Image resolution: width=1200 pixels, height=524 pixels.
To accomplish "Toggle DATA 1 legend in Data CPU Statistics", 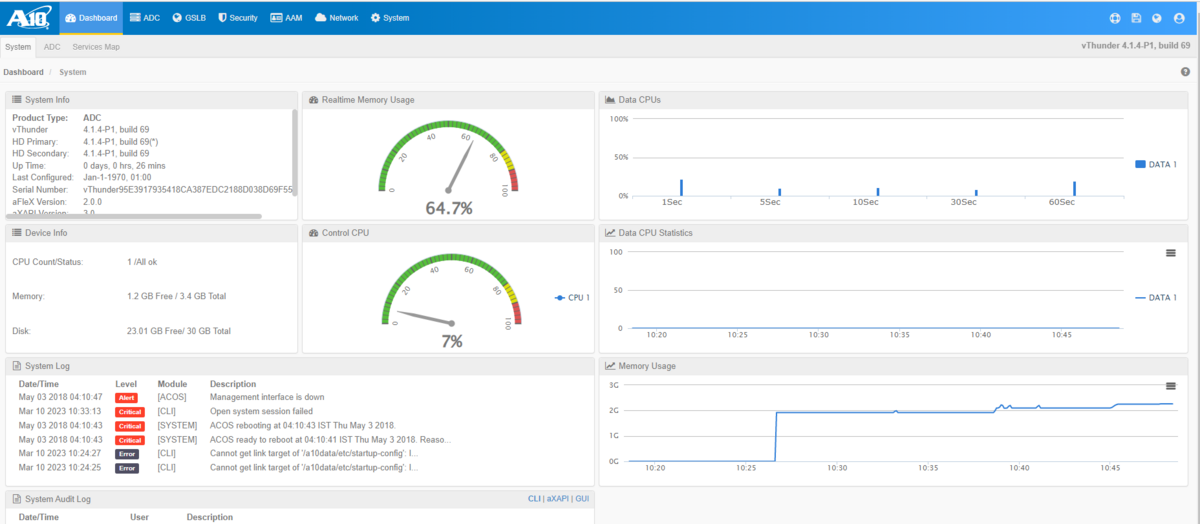I will 1156,298.
